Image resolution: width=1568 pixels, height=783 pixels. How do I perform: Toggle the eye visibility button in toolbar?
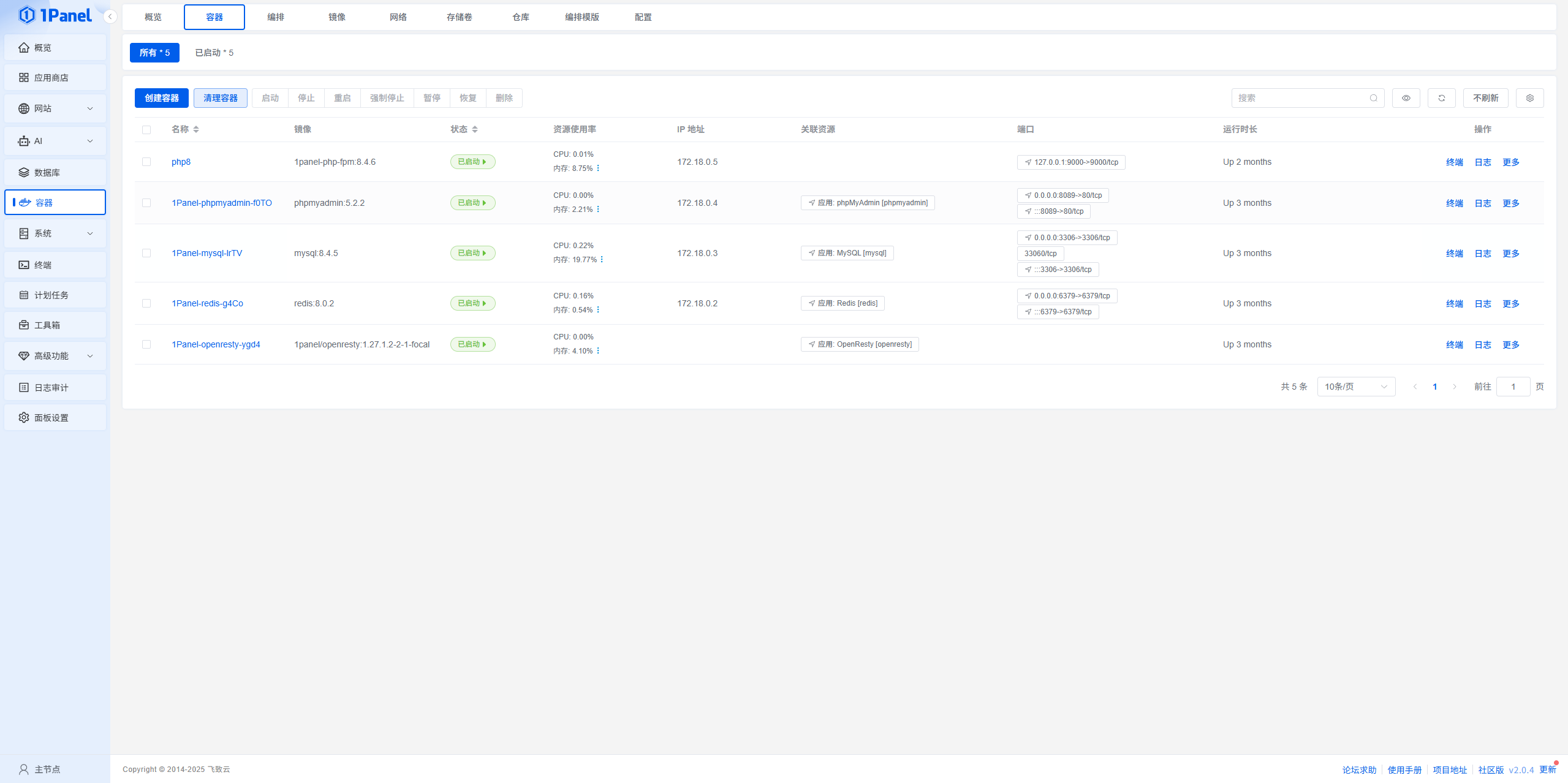point(1406,98)
